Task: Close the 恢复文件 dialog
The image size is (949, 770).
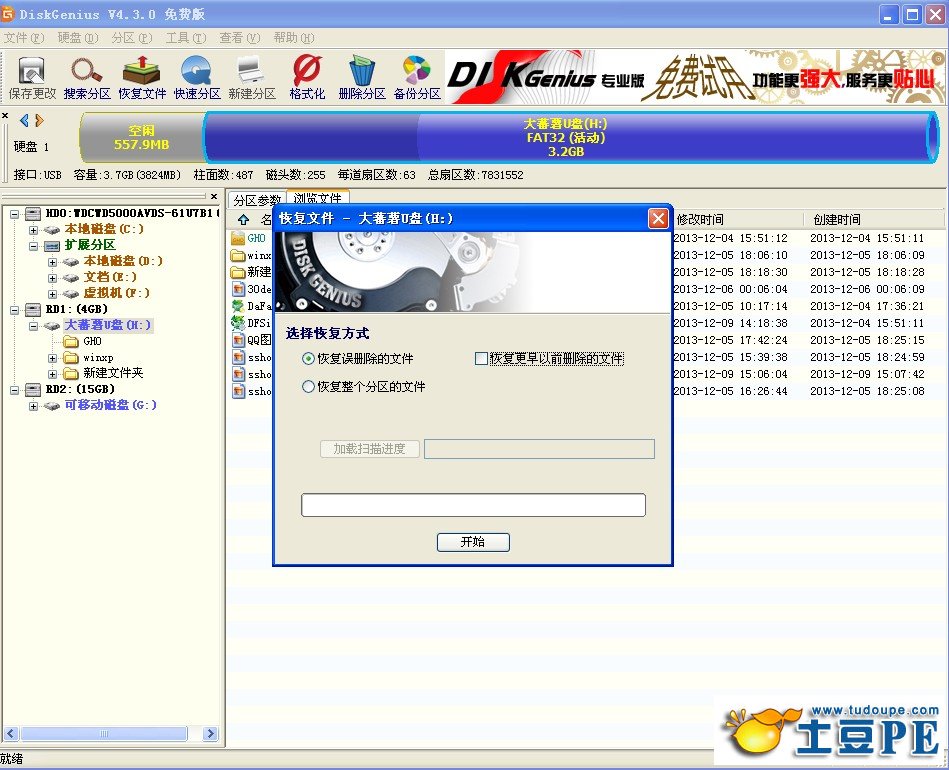Action: tap(658, 219)
